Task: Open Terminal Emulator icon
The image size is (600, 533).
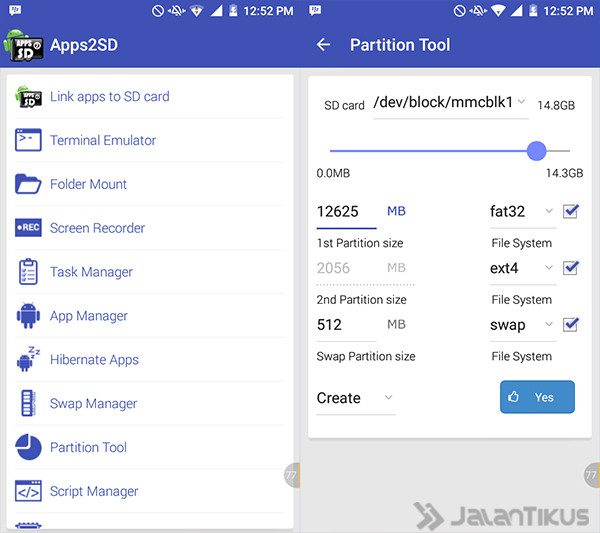Action: (x=28, y=141)
